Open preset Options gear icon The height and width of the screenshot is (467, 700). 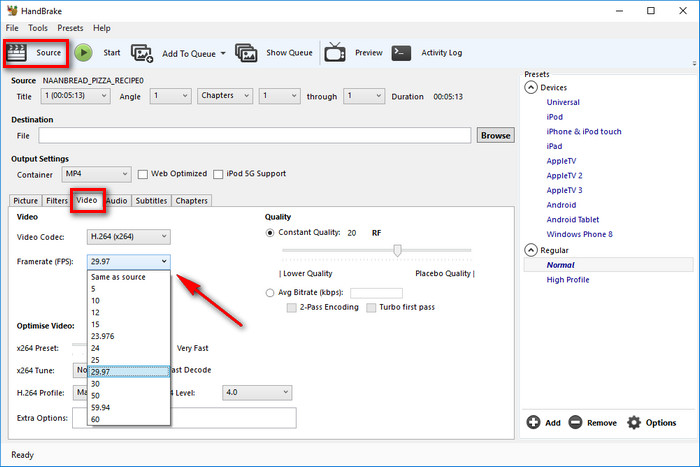coord(634,422)
